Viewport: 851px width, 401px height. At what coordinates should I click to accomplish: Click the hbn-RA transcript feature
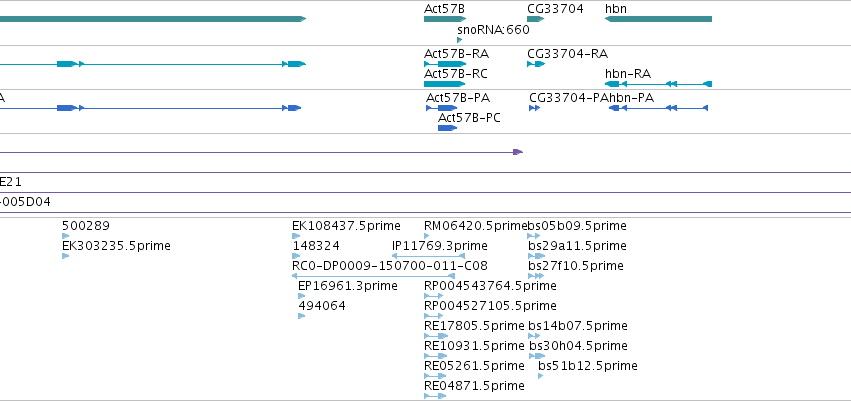point(658,84)
